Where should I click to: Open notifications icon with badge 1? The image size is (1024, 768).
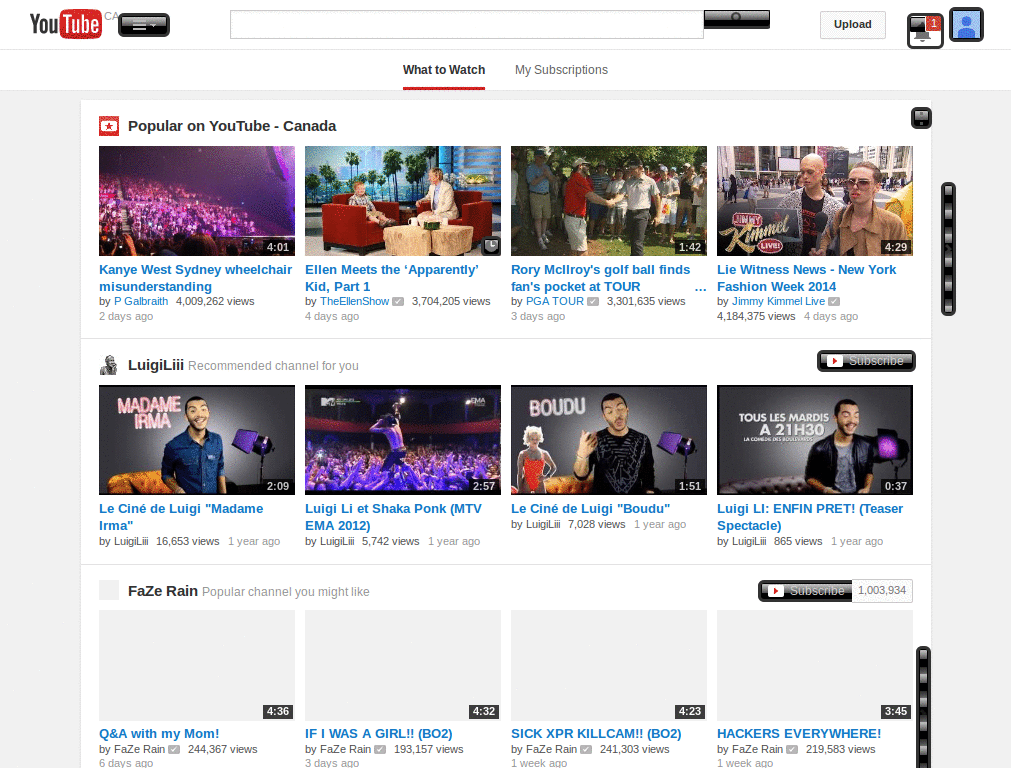[x=925, y=30]
